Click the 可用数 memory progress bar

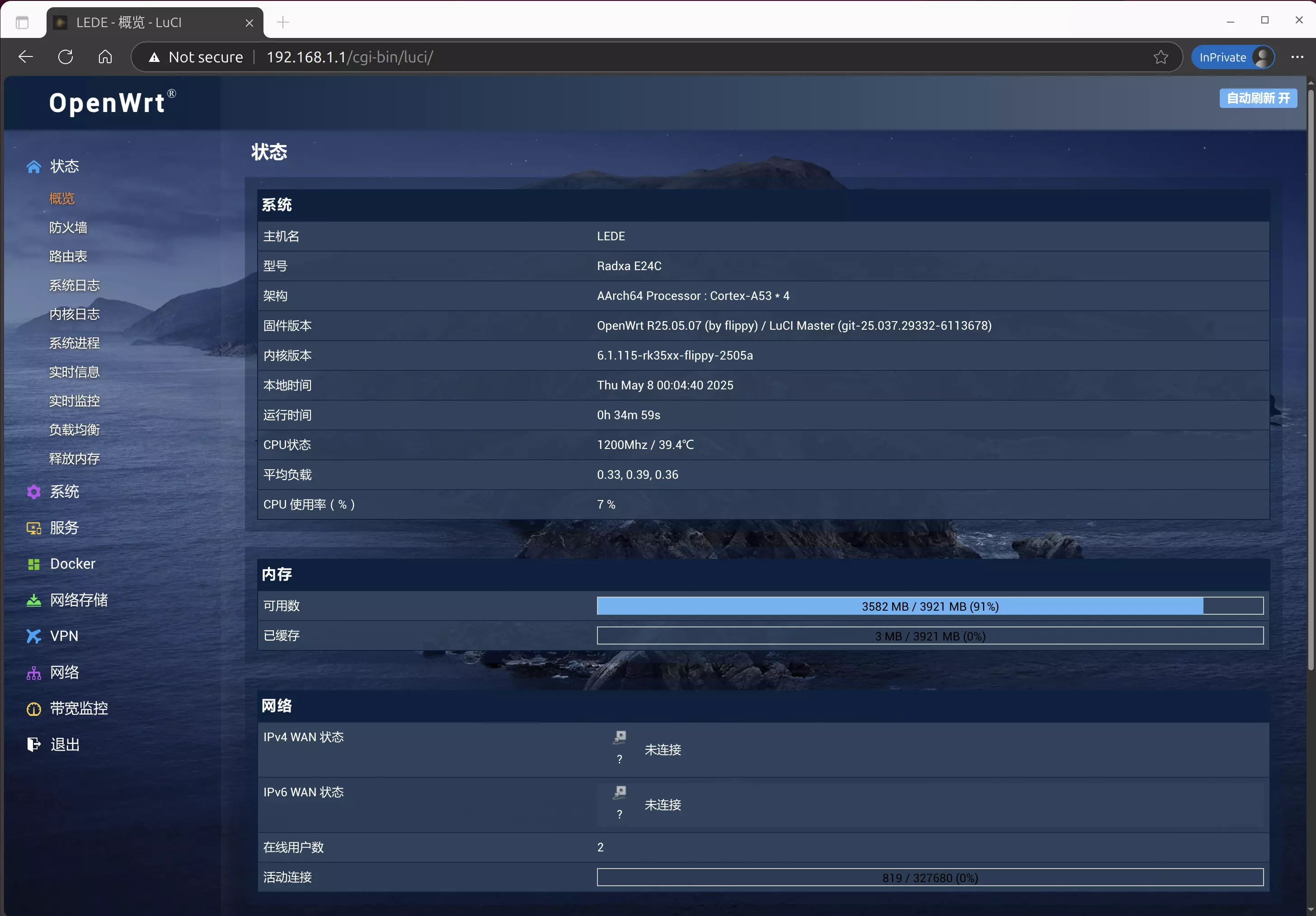[x=930, y=607]
